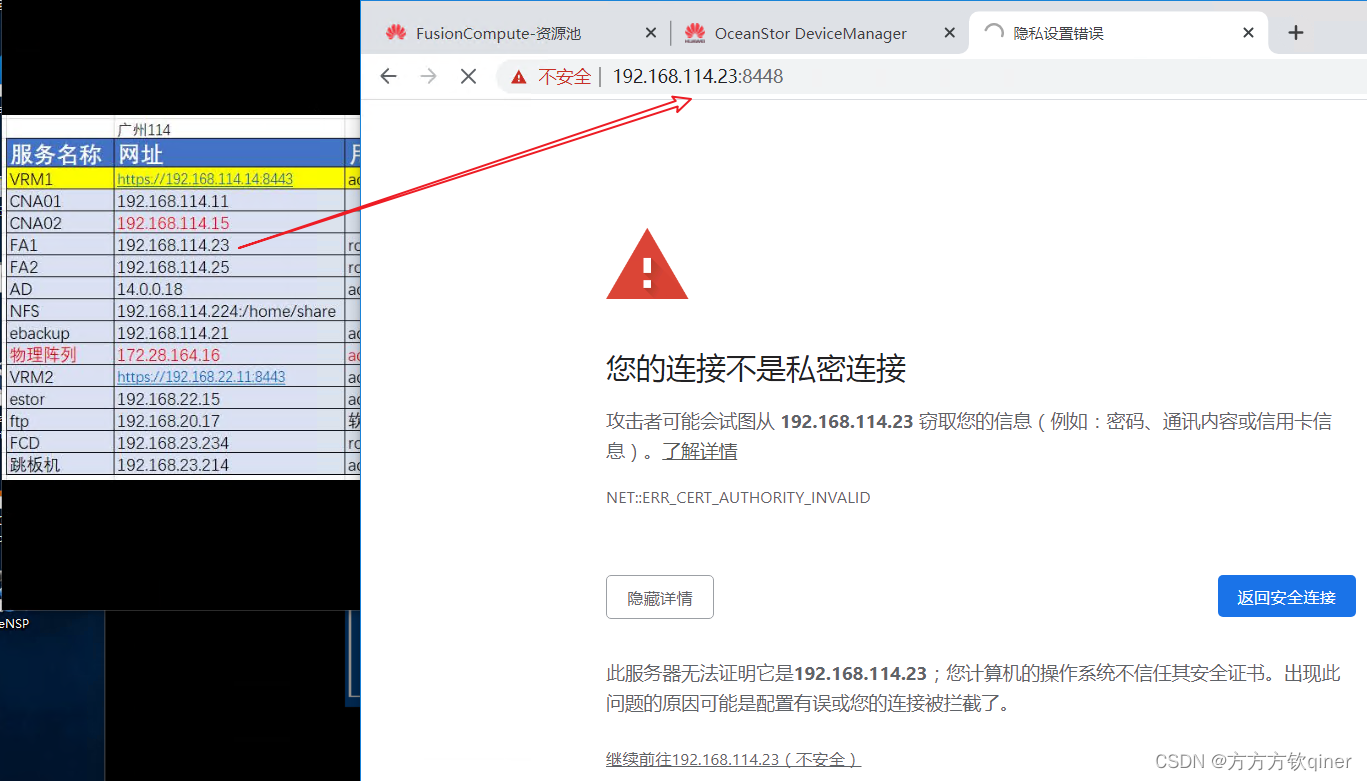
Task: Select the ftp cell
Action: point(59,421)
